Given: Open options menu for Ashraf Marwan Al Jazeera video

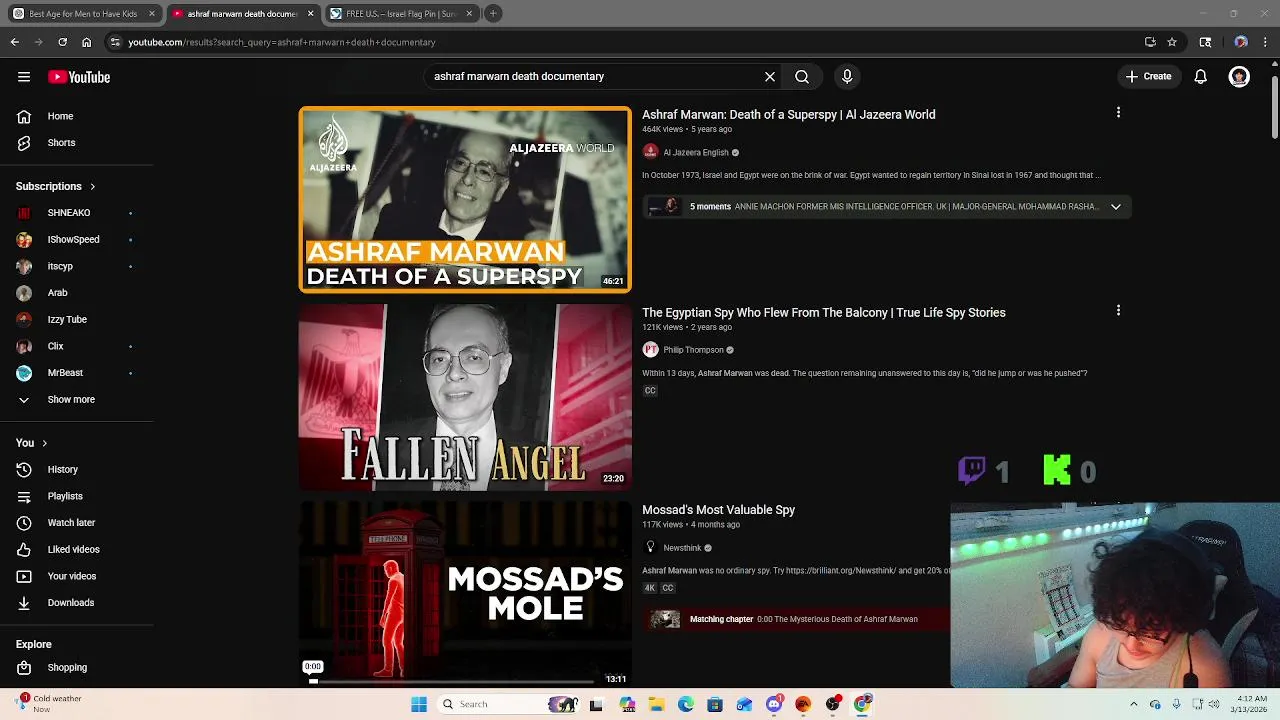Looking at the screenshot, I should pos(1118,113).
